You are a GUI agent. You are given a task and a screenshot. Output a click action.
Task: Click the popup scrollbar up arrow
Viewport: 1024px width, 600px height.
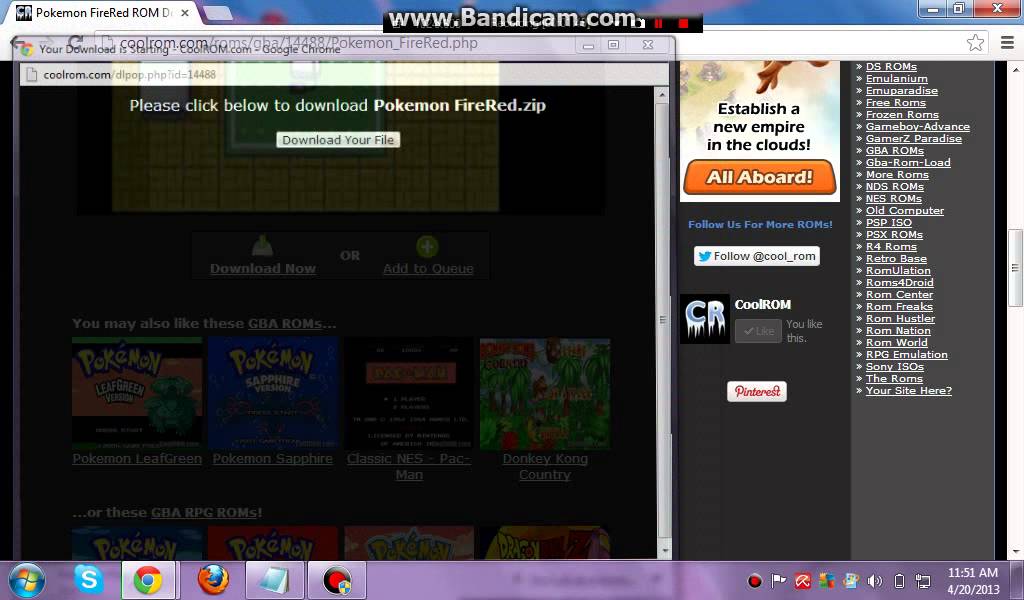coord(662,95)
